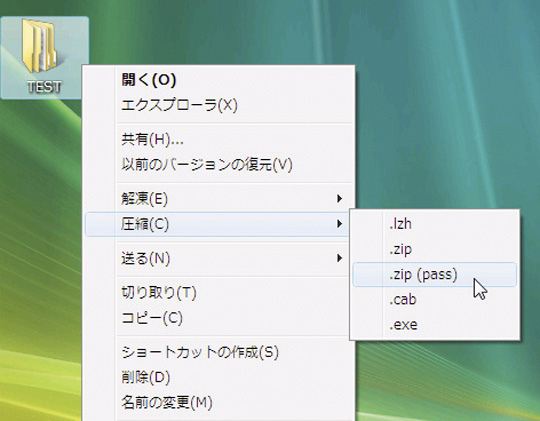Click the TEST folder name label
The image size is (540, 421).
click(45, 86)
